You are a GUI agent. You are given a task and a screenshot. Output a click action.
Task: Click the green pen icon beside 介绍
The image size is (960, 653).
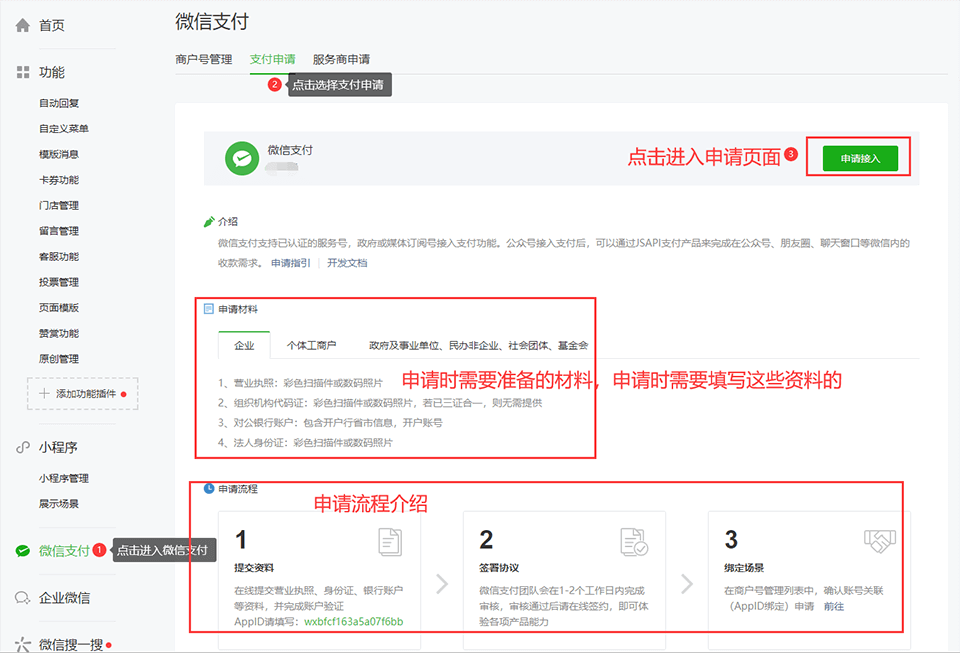(209, 222)
